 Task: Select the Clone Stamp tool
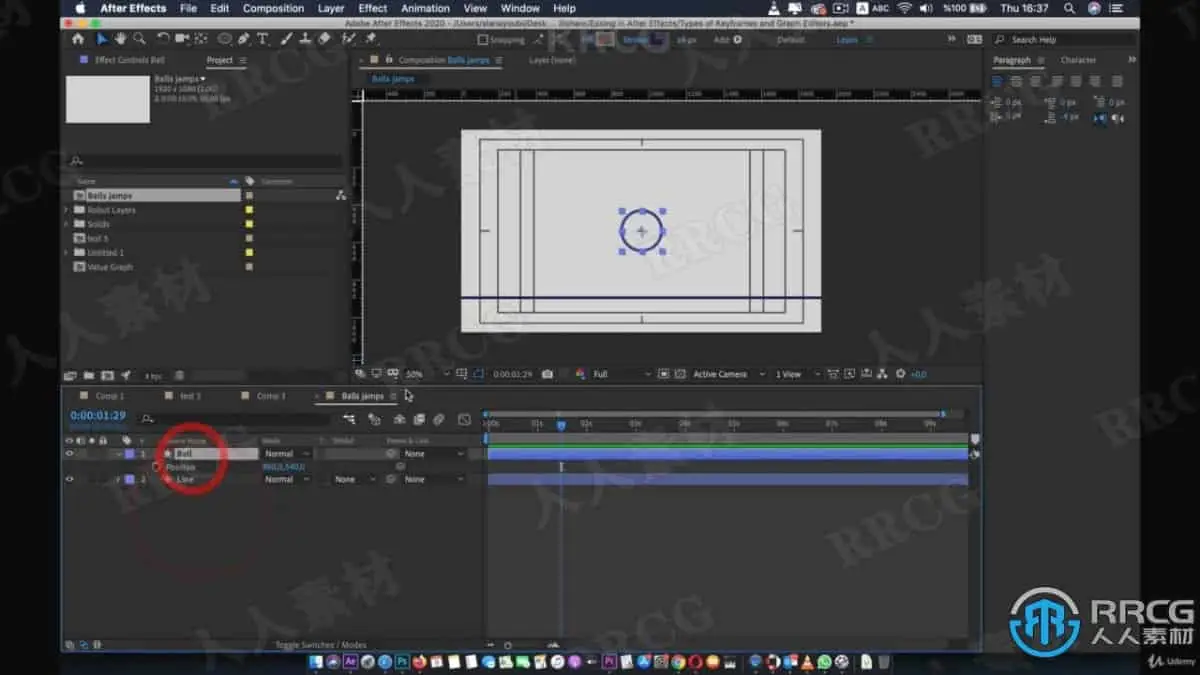click(305, 39)
